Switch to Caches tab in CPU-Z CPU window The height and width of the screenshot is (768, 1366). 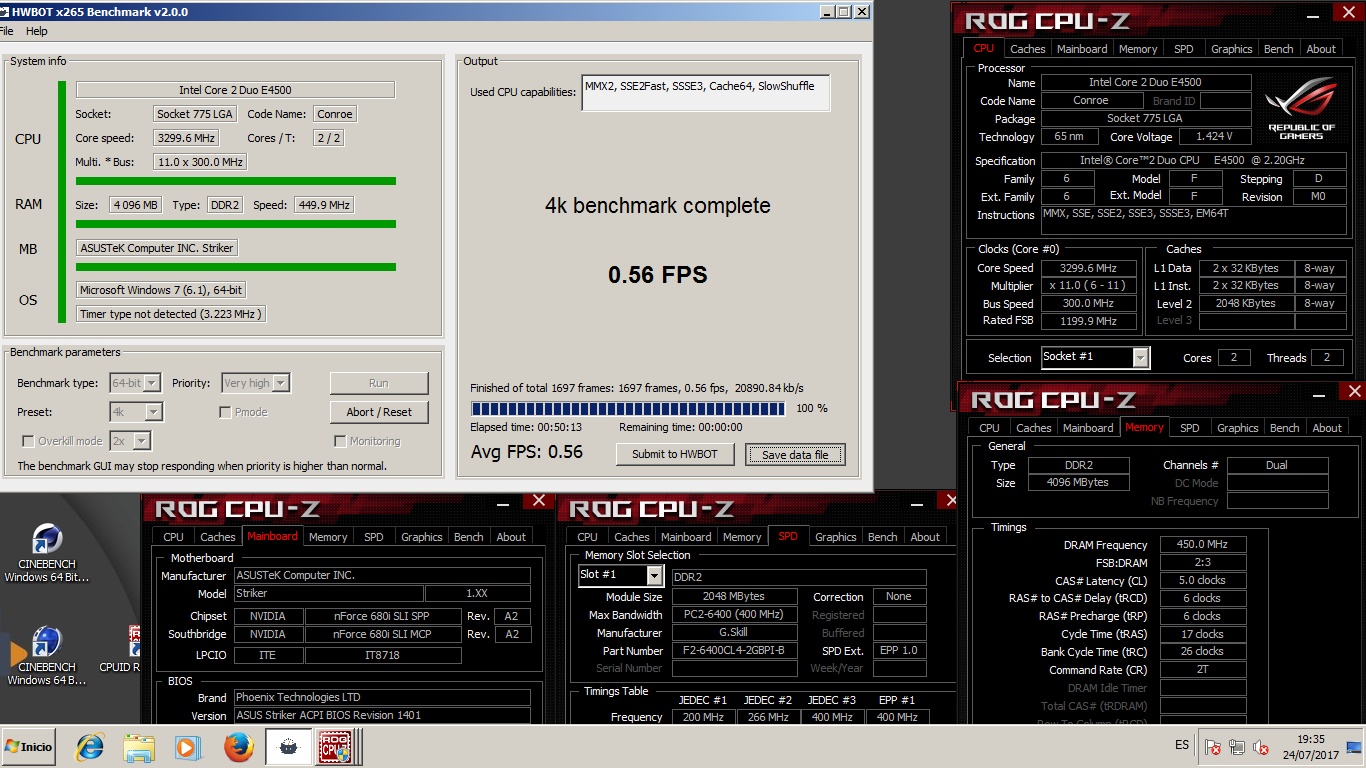click(x=1027, y=49)
